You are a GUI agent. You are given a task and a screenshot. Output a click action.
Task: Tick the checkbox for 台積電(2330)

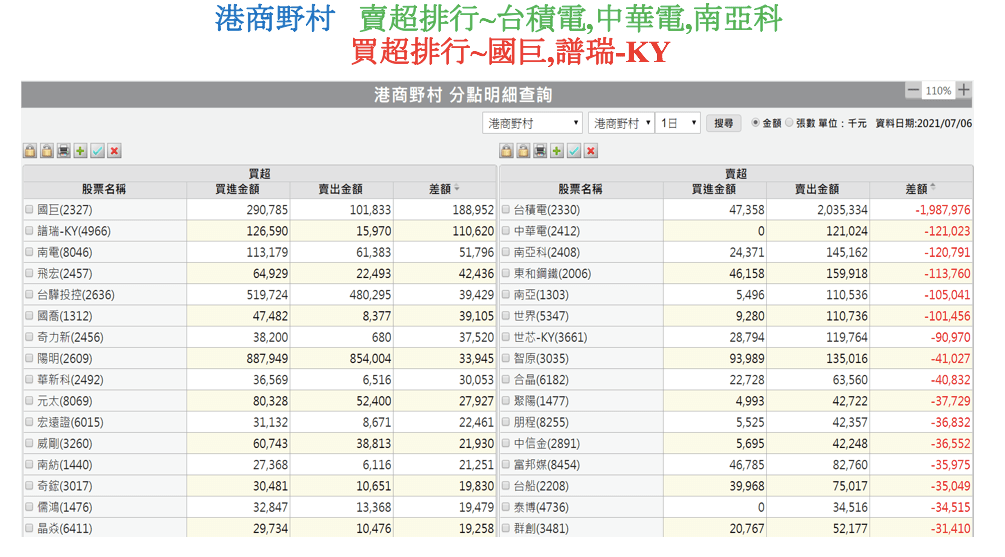point(505,210)
